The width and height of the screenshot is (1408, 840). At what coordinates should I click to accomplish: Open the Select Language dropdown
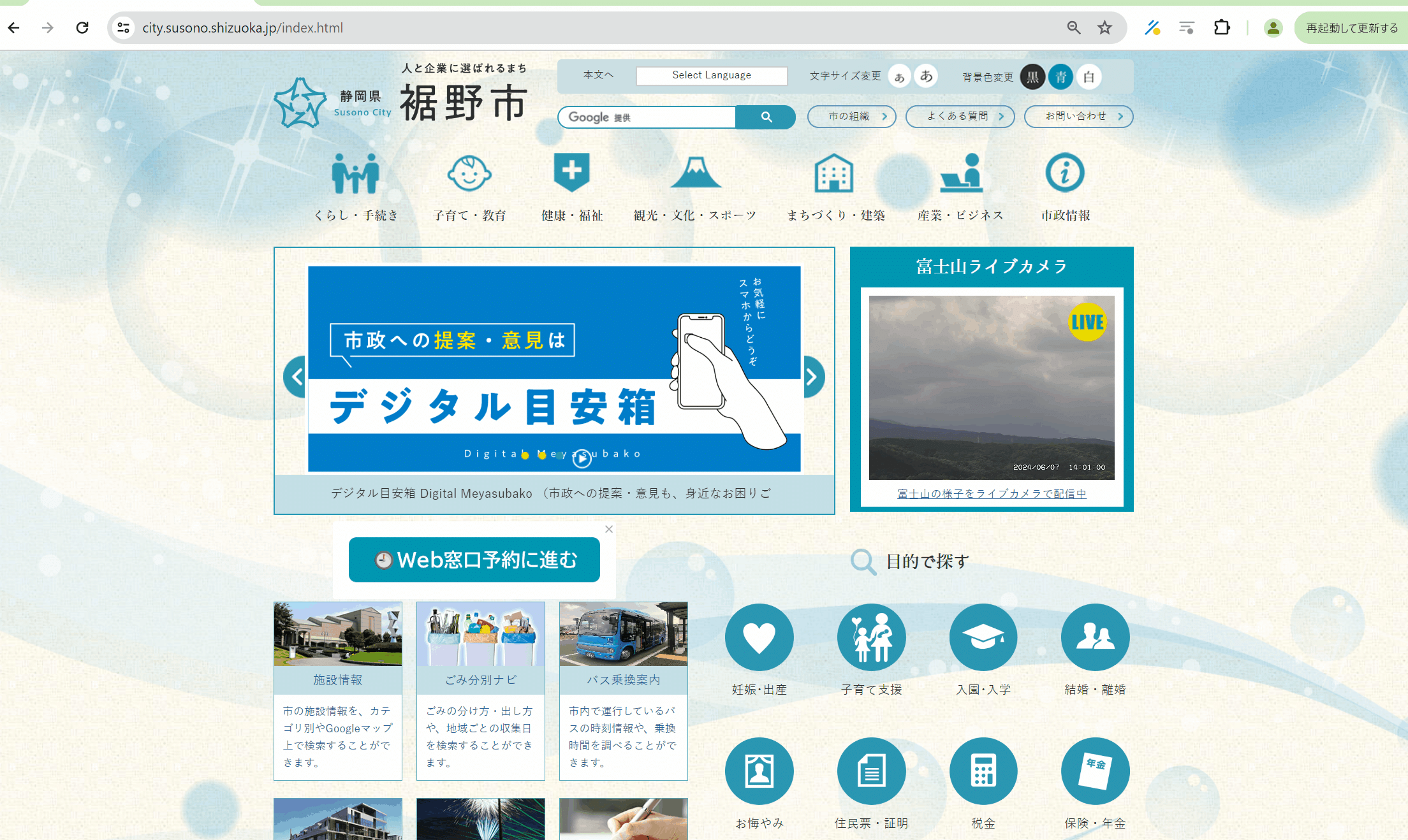711,75
